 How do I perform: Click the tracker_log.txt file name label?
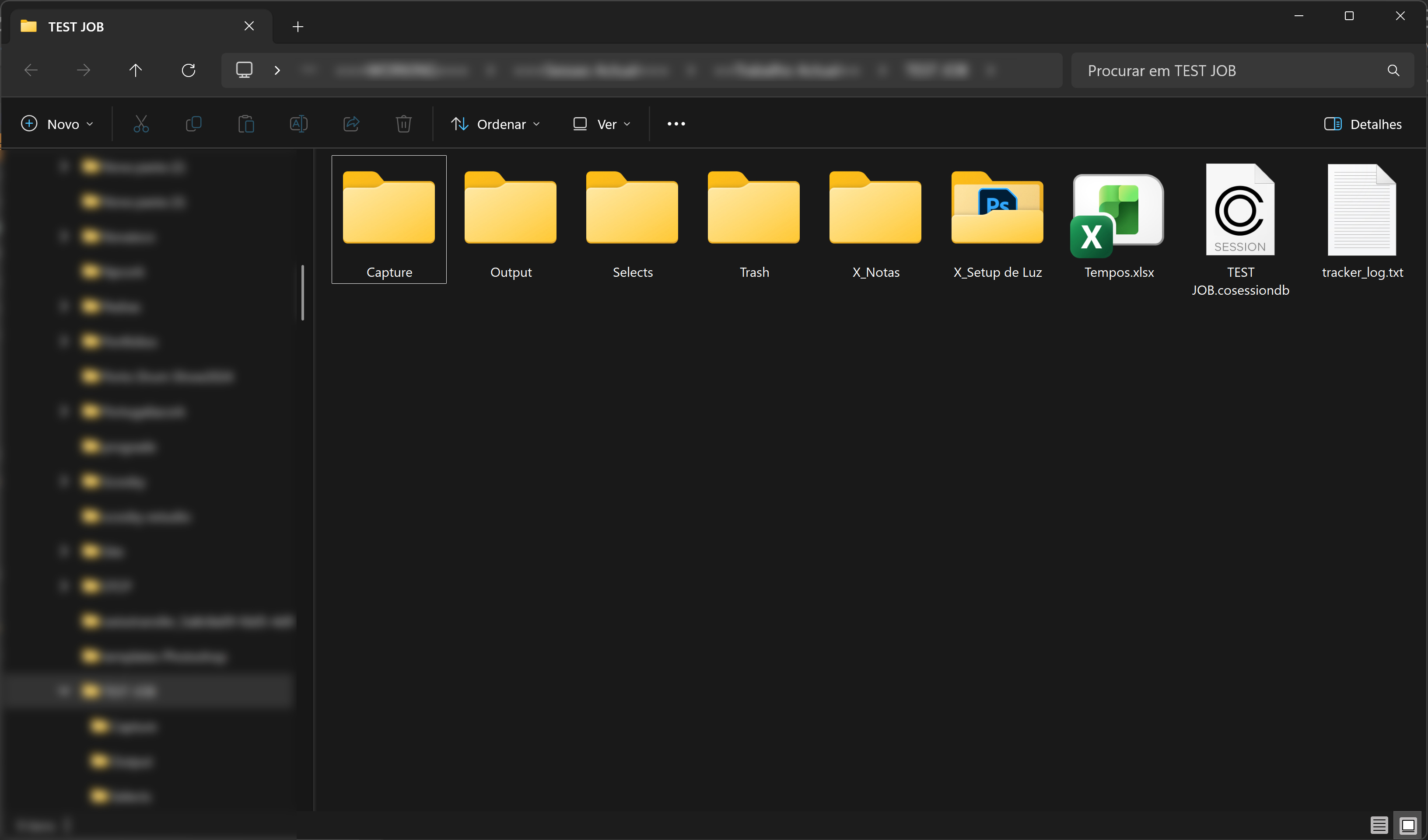1362,272
